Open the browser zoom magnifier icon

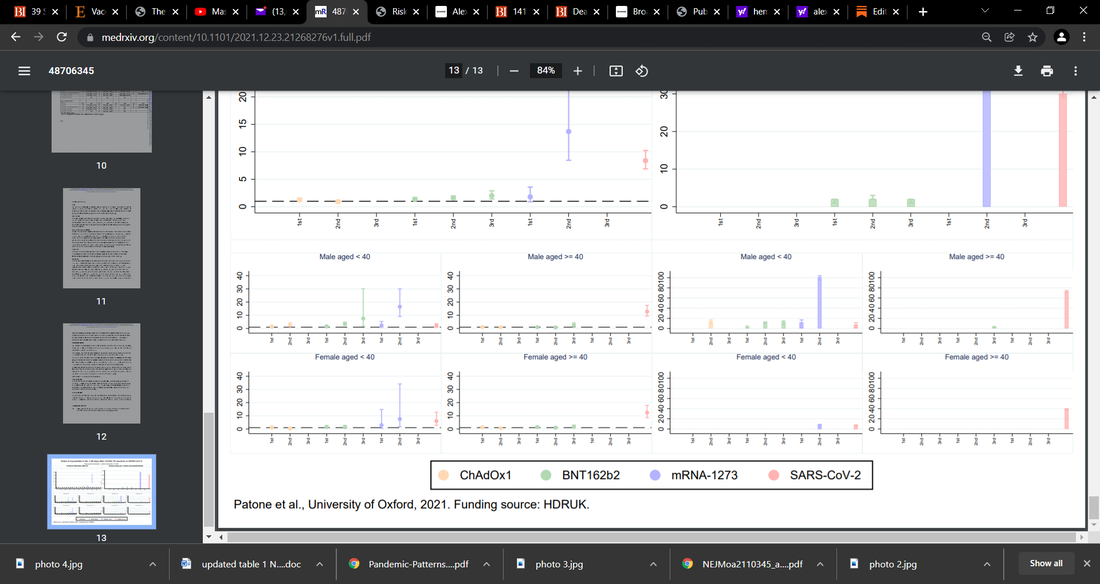click(x=986, y=37)
